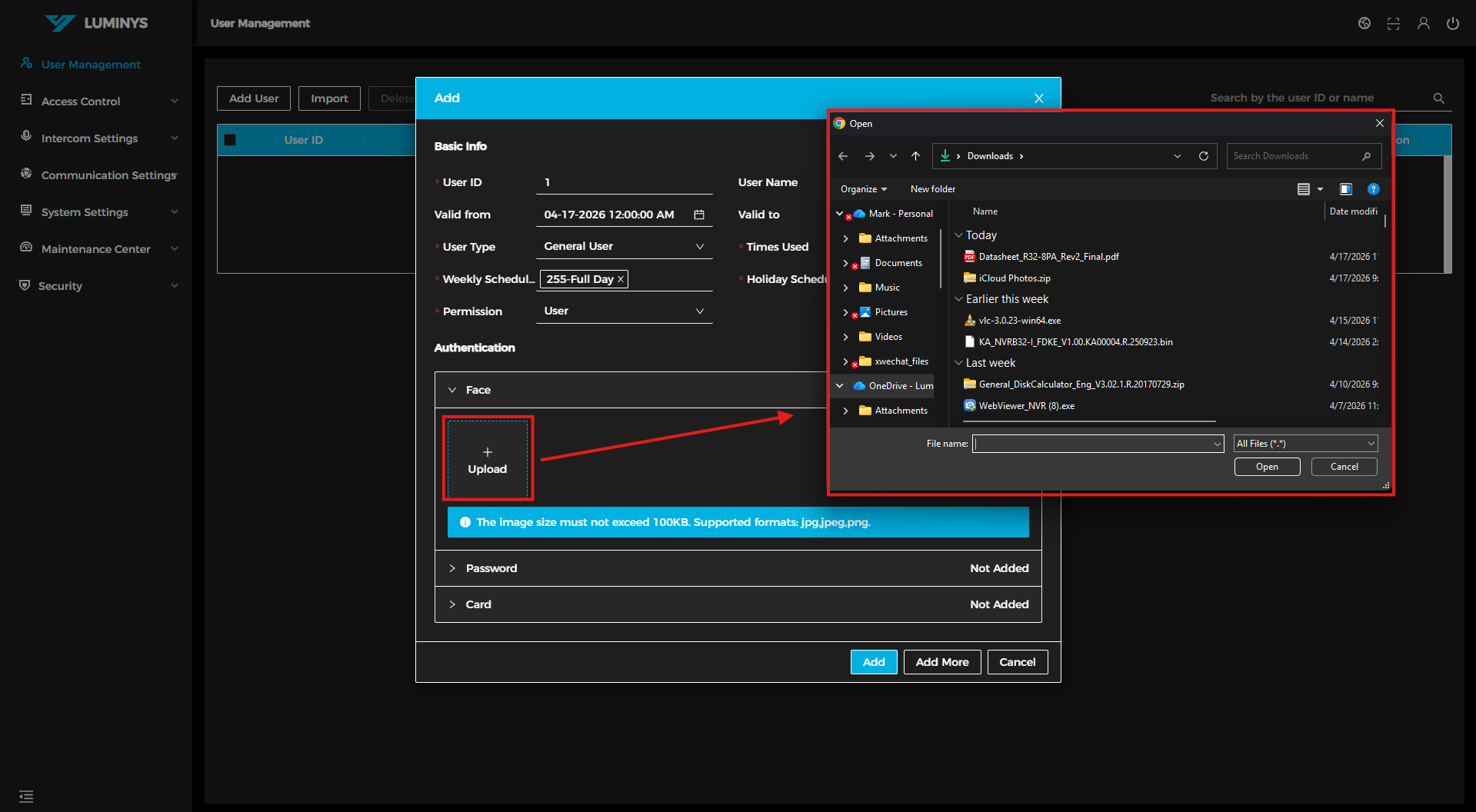Click the Add More button
Image resolution: width=1476 pixels, height=812 pixels.
pos(941,662)
